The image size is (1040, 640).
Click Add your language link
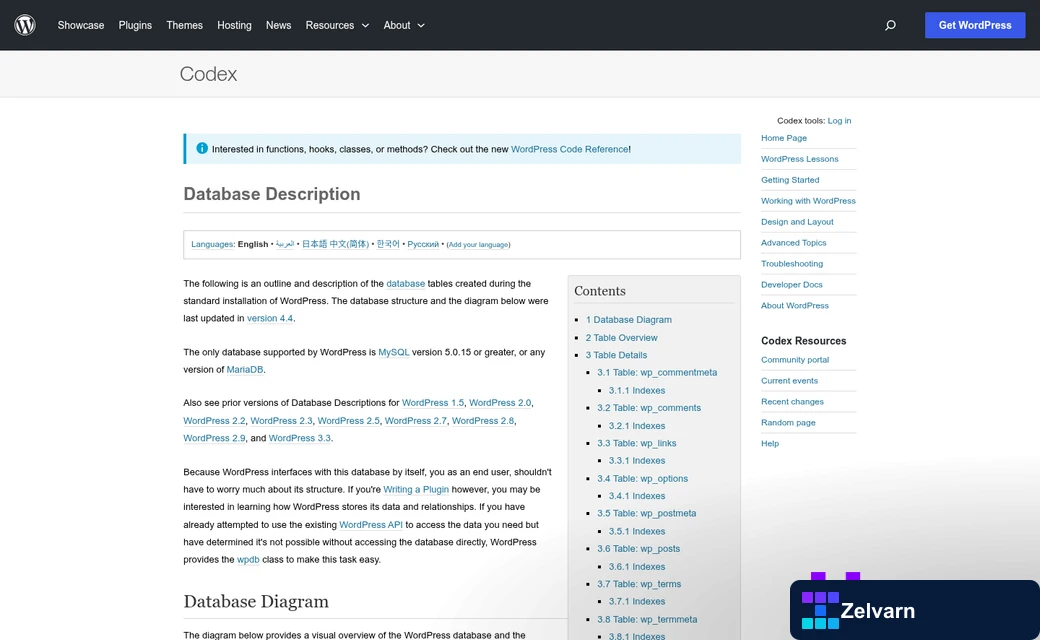click(x=479, y=245)
